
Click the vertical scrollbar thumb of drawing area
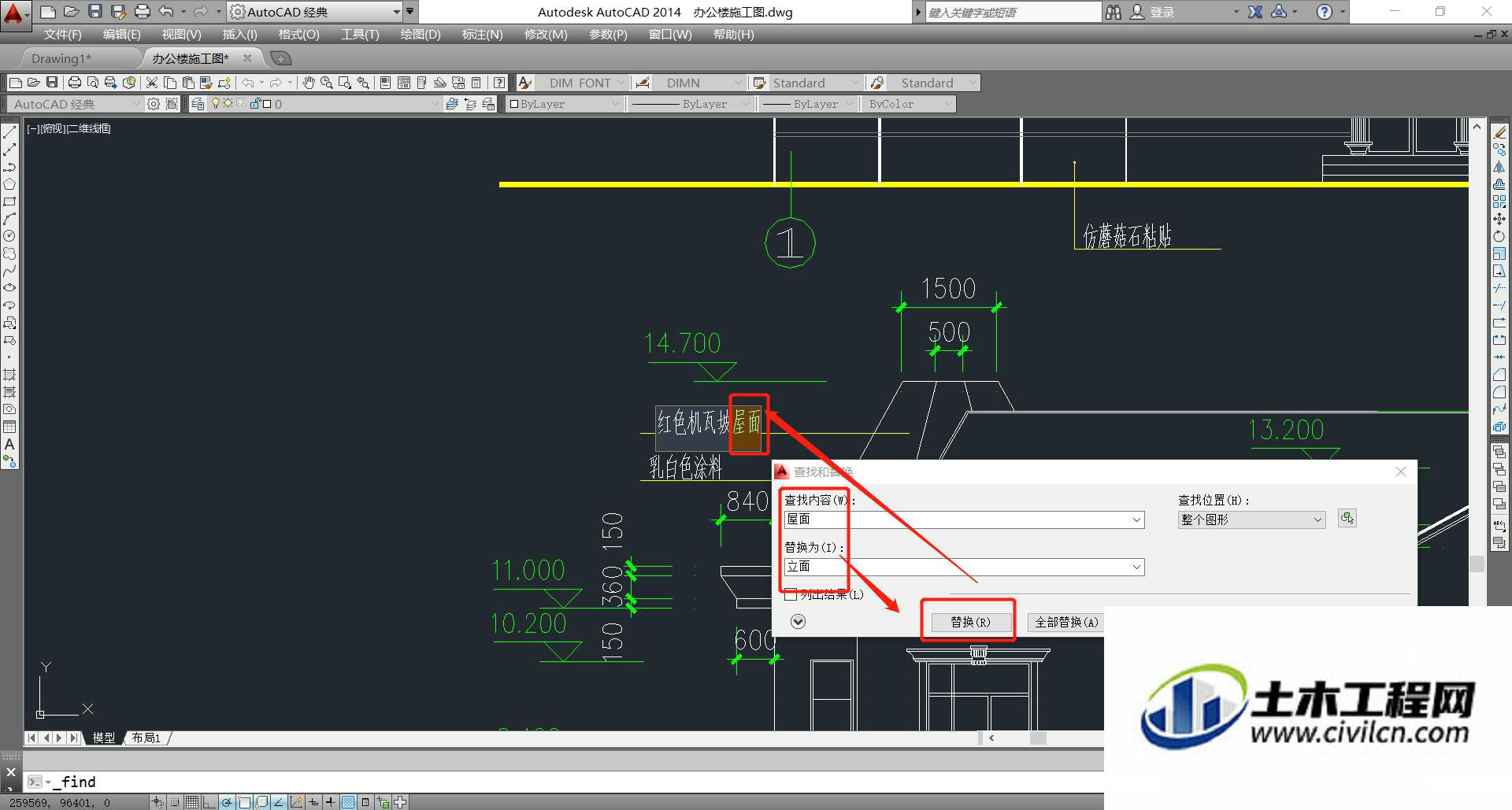1477,564
